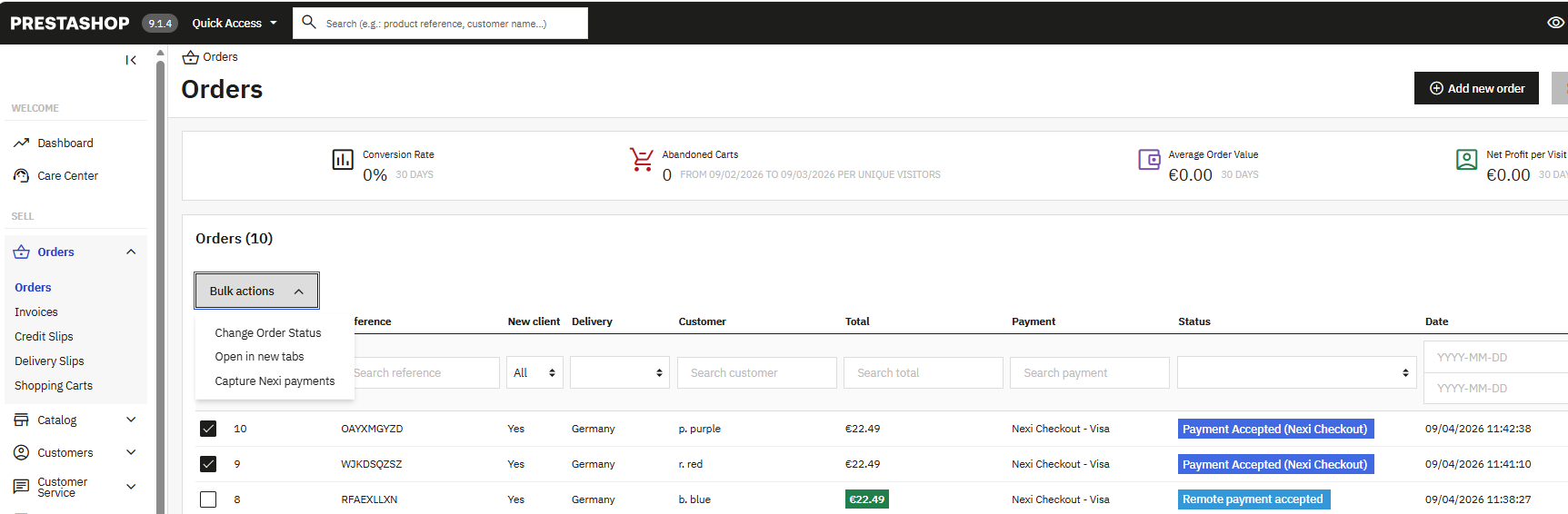
Task: Click the Customers person icon
Action: [22, 452]
